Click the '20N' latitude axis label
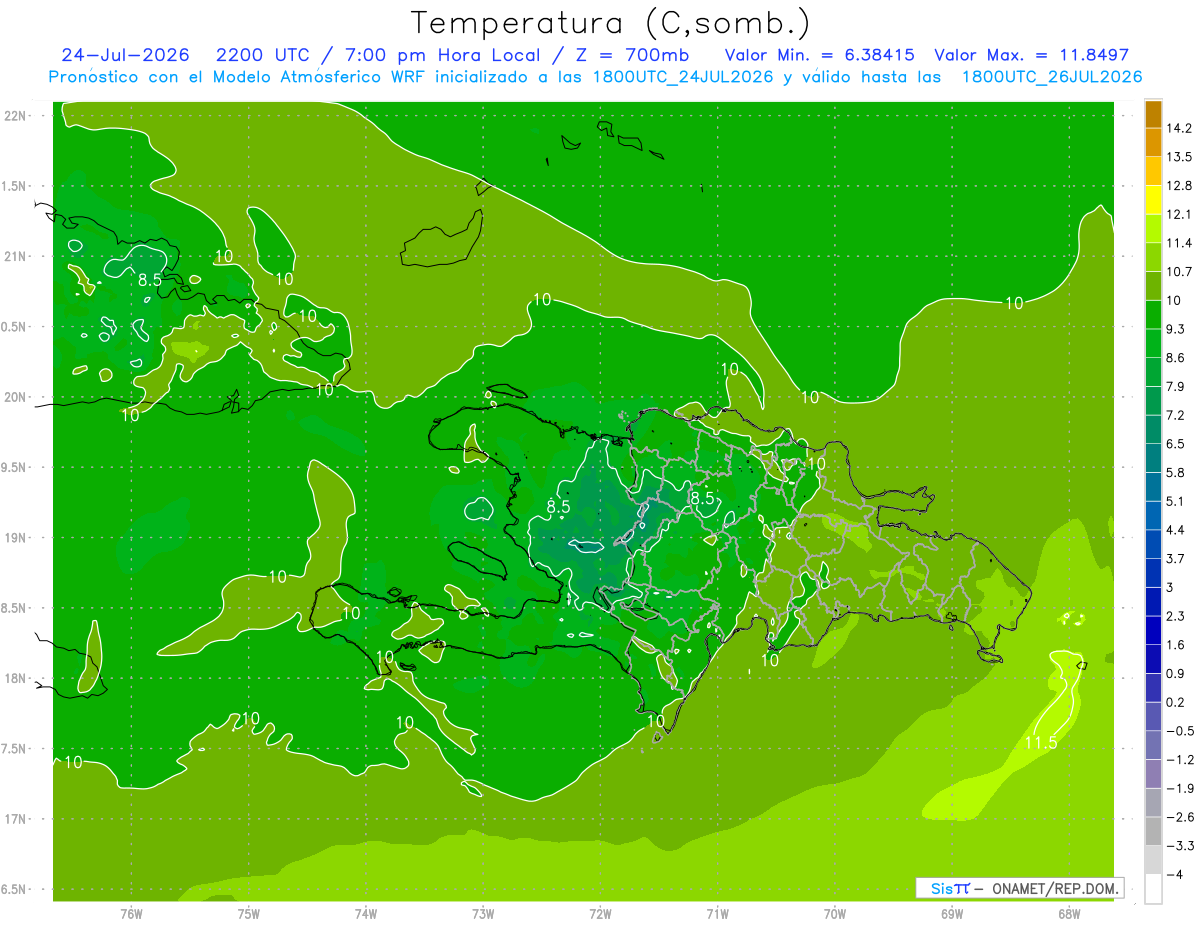 (16, 397)
